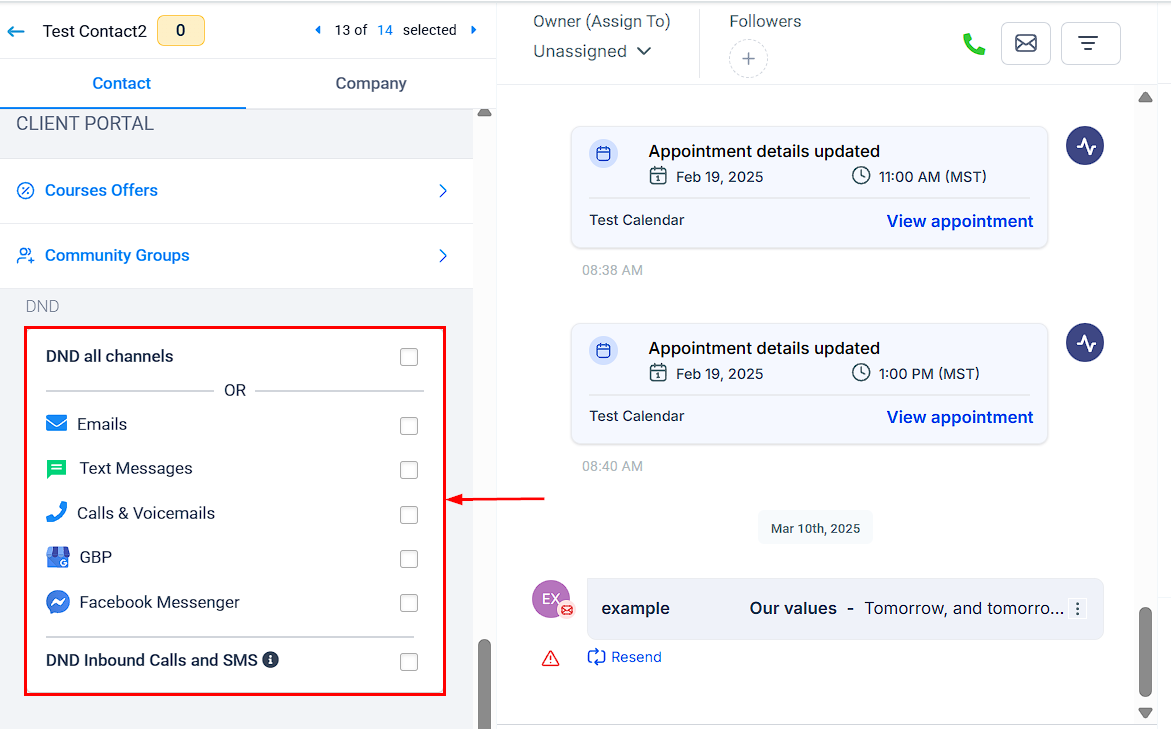Click the Followers label
Image resolution: width=1171 pixels, height=729 pixels.
(x=765, y=22)
